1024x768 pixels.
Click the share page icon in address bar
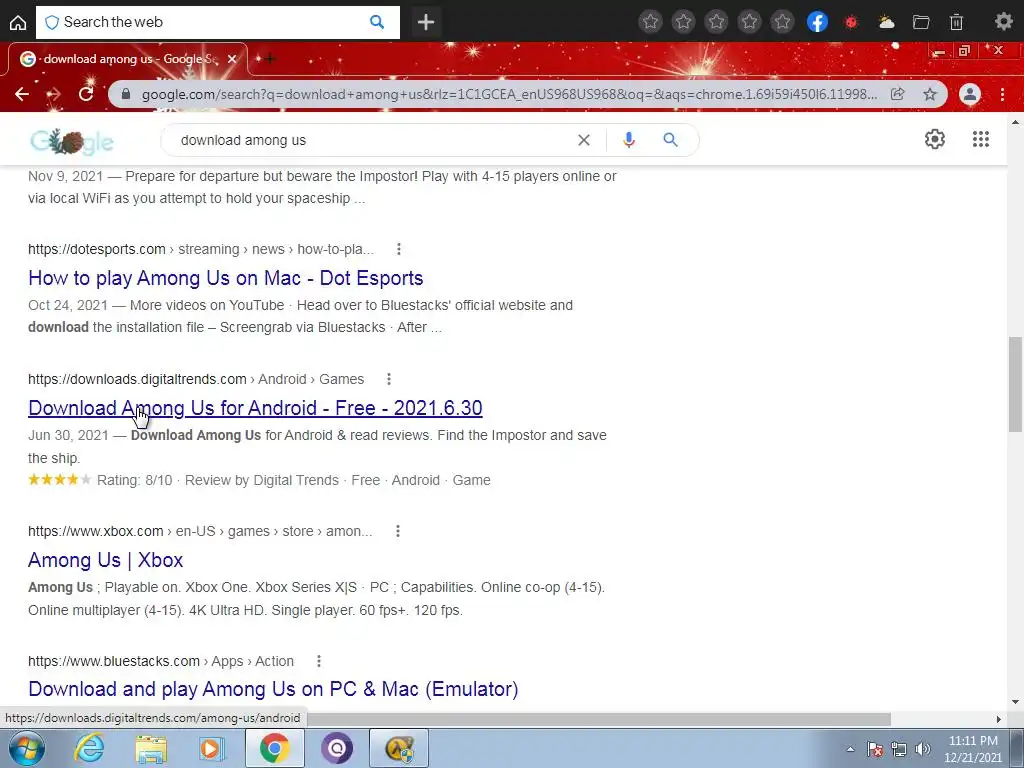pos(897,94)
